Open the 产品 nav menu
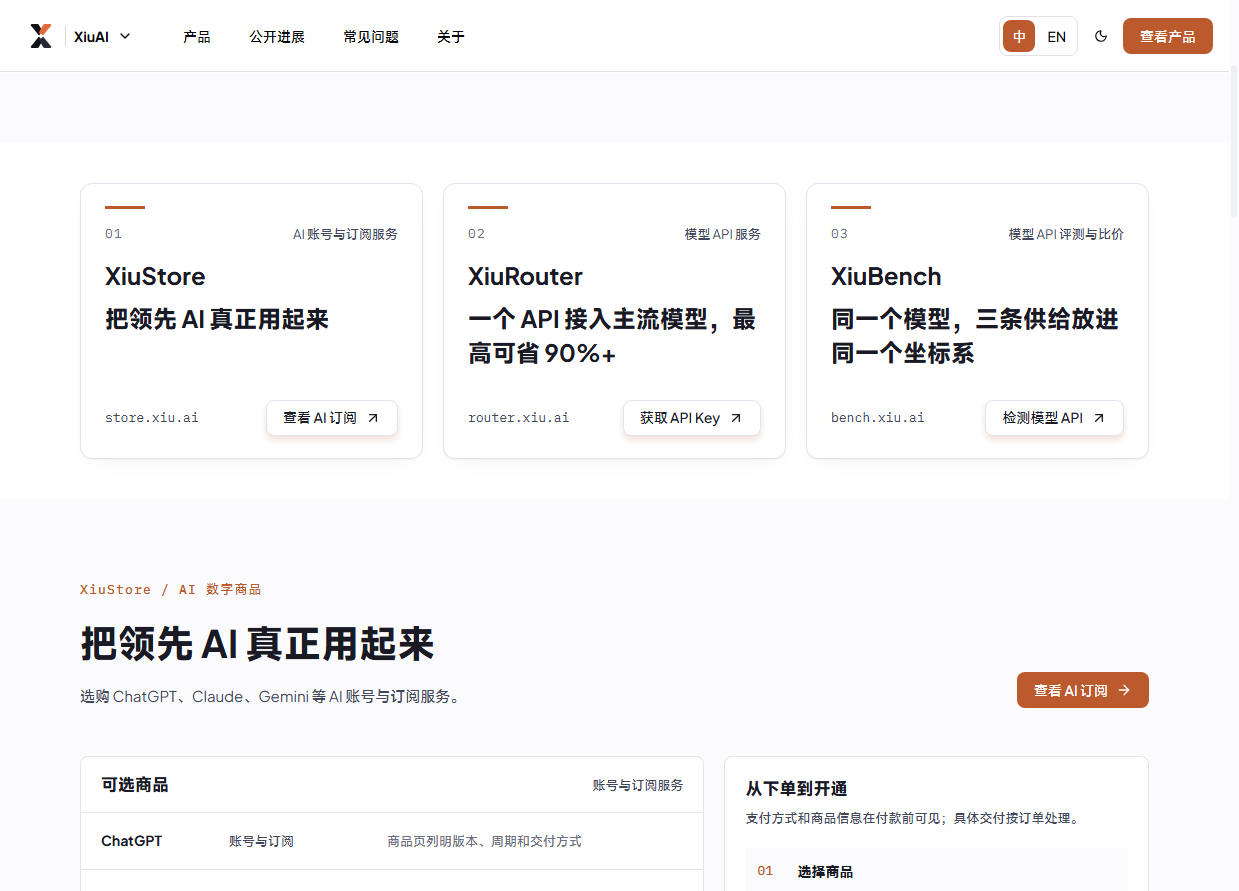 (197, 37)
